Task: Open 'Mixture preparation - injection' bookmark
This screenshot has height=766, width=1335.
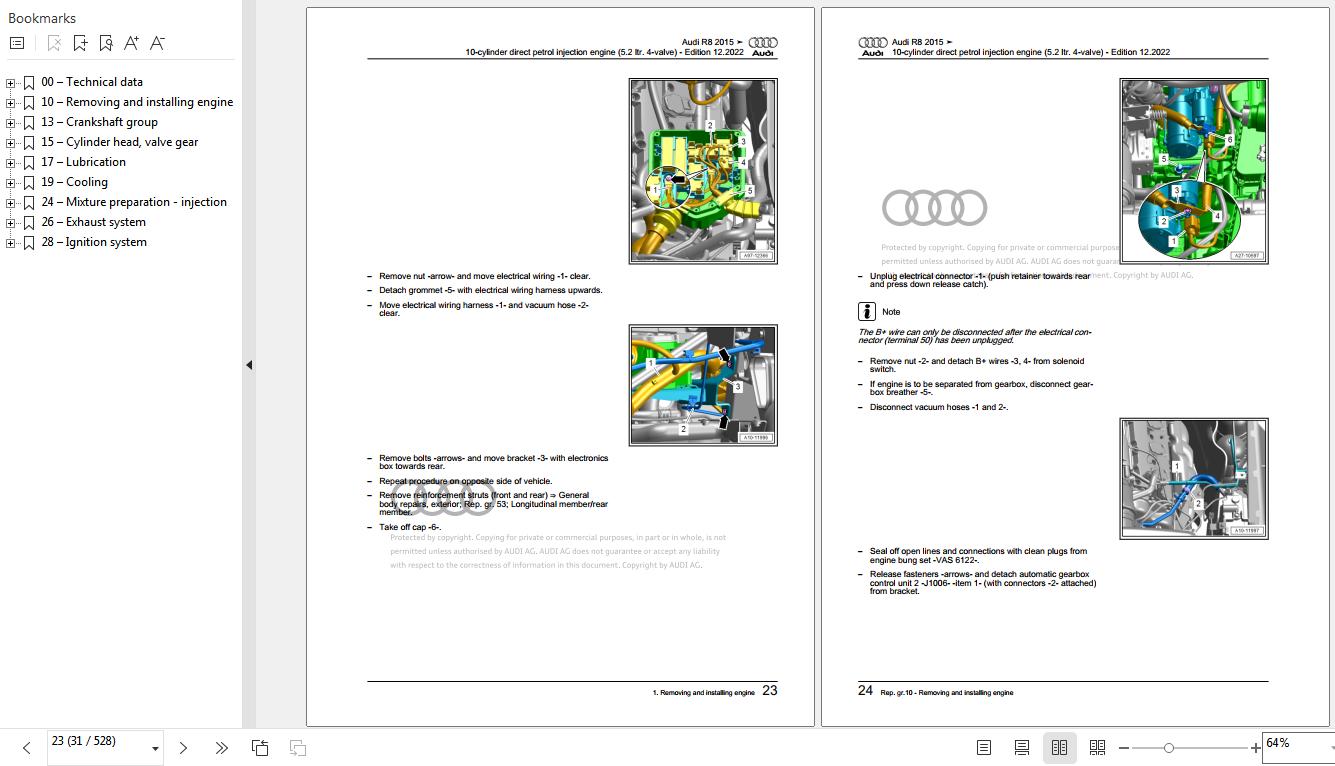Action: [134, 202]
